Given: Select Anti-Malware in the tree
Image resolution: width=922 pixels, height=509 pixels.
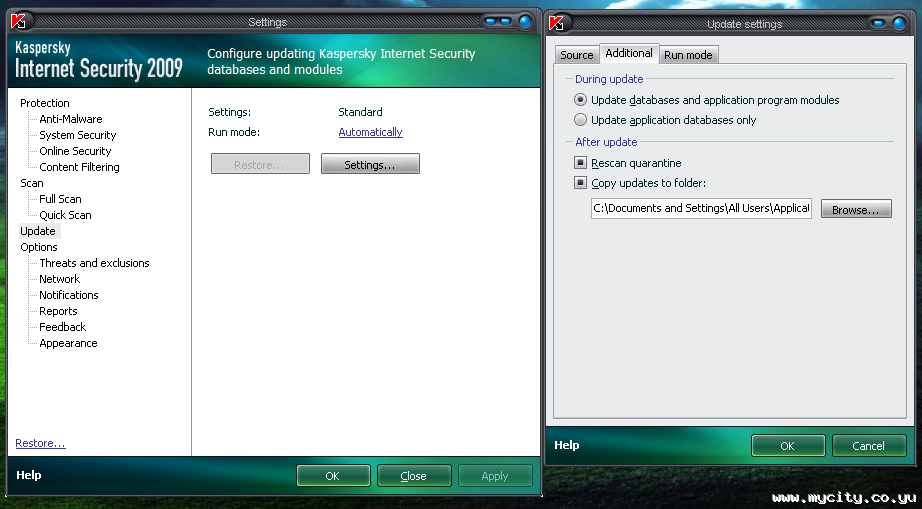Looking at the screenshot, I should pyautogui.click(x=71, y=119).
